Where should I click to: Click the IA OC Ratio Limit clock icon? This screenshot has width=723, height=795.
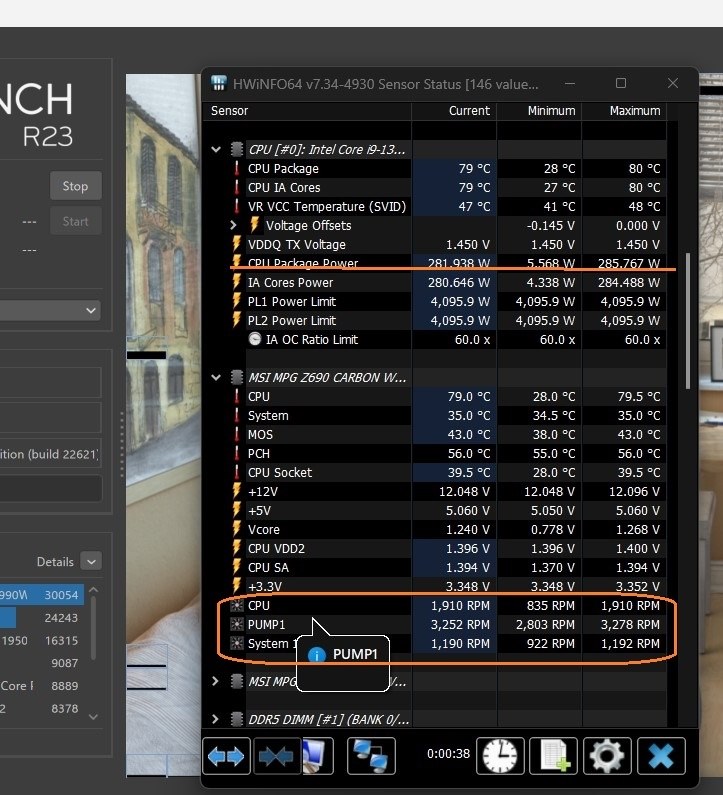(255, 339)
